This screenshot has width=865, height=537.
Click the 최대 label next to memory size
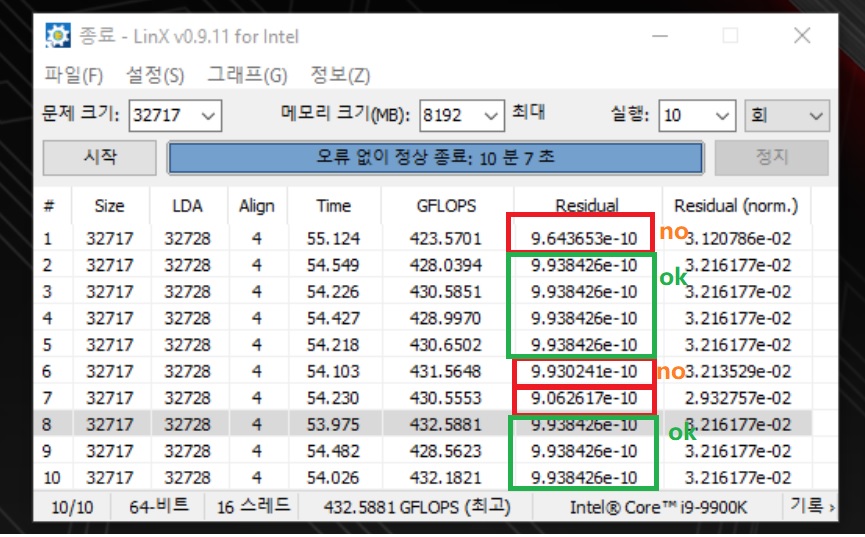(528, 112)
